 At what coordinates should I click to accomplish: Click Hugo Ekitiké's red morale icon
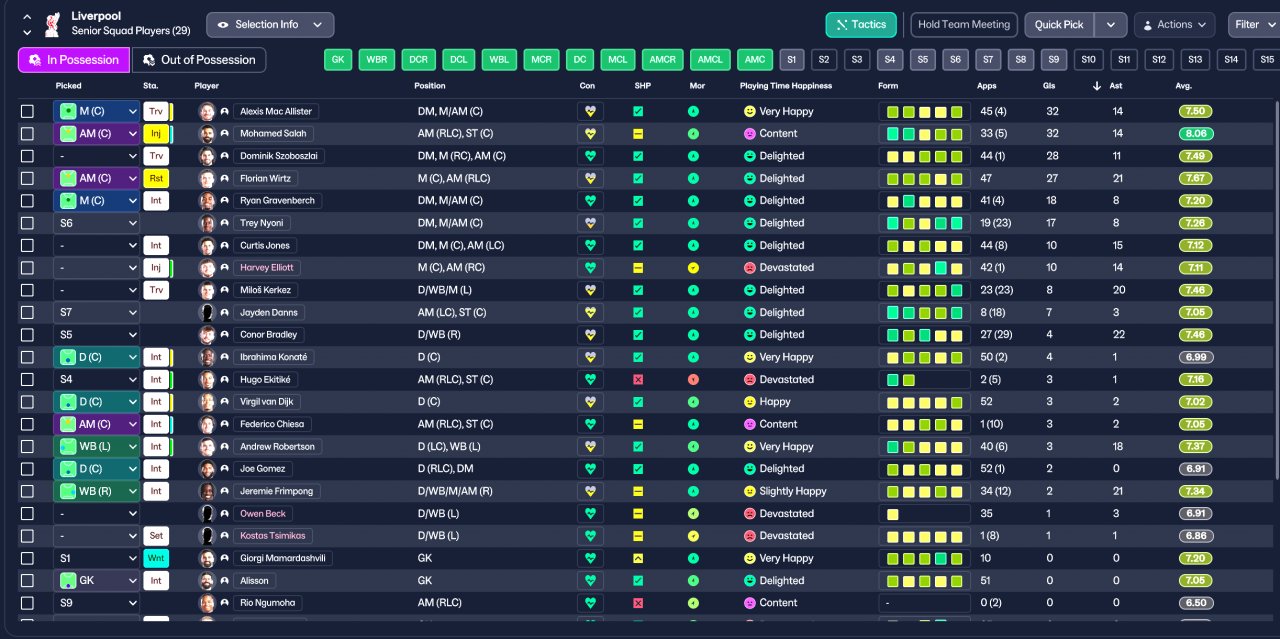[x=693, y=379]
